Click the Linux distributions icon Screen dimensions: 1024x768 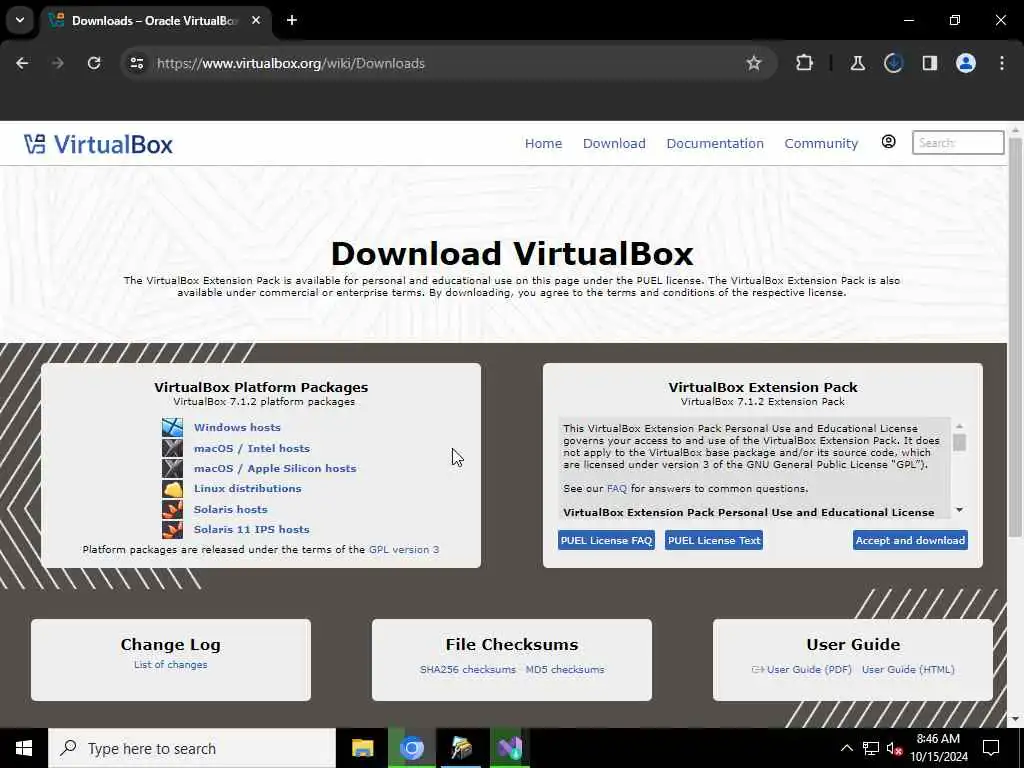click(x=172, y=488)
